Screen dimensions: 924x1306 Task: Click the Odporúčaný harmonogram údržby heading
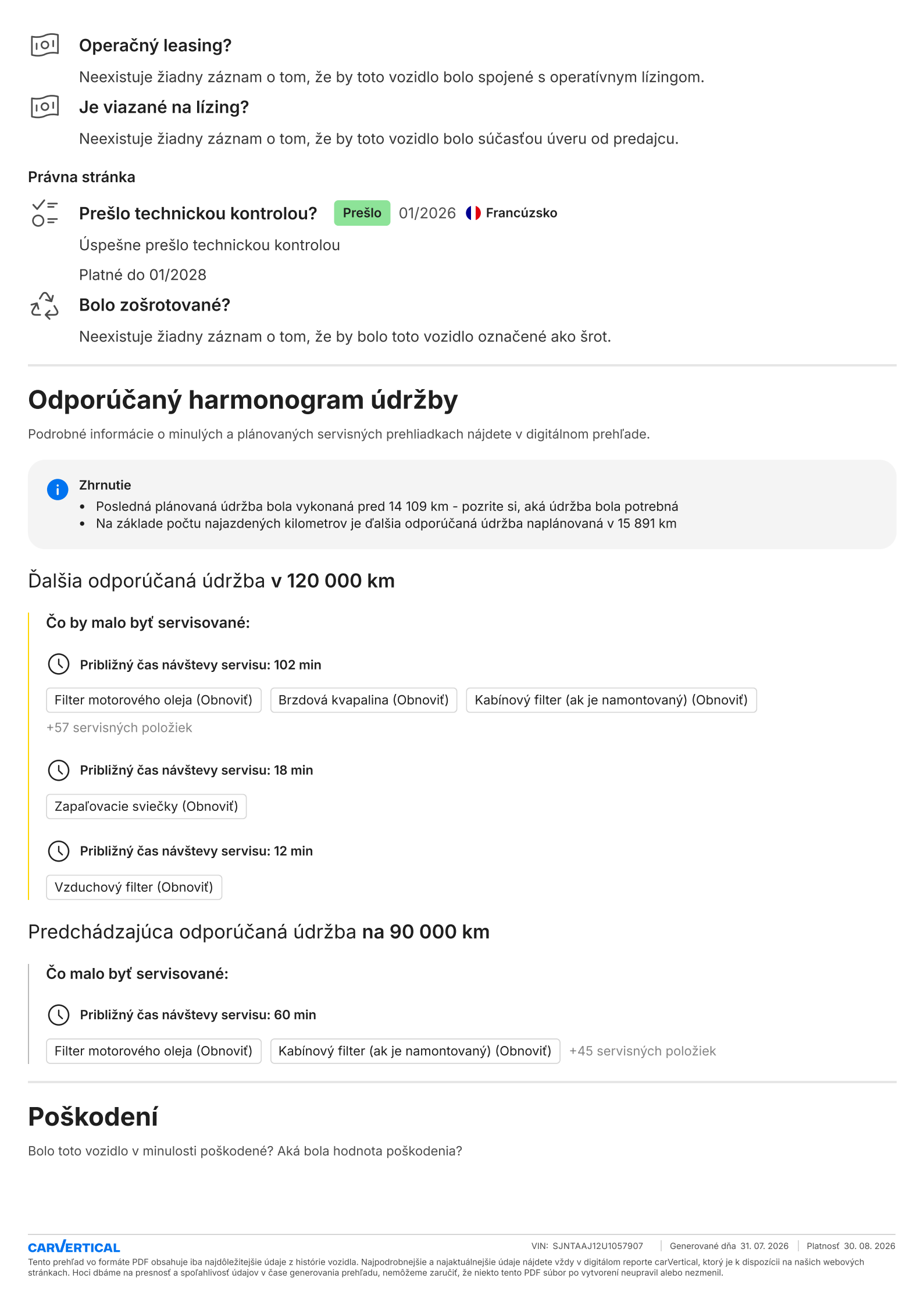click(243, 401)
